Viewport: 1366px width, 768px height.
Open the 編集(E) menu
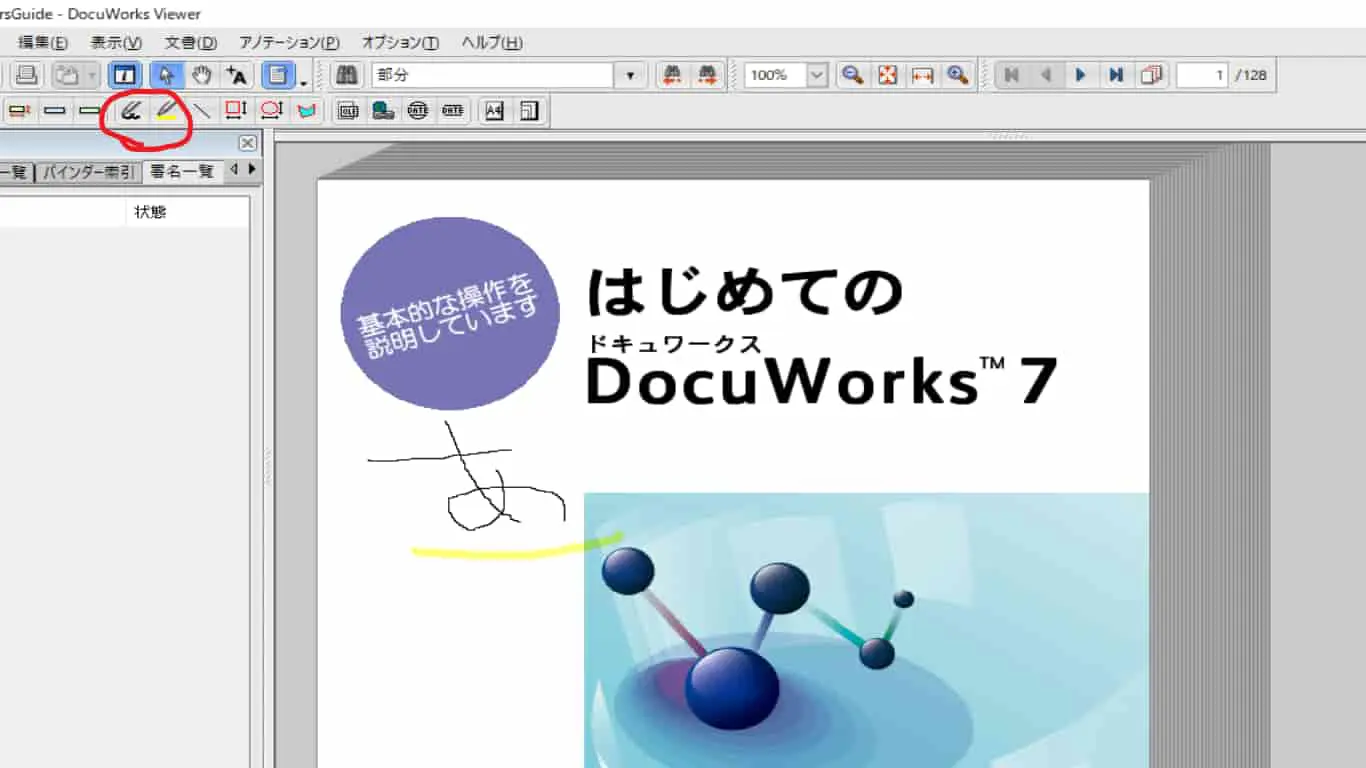43,42
